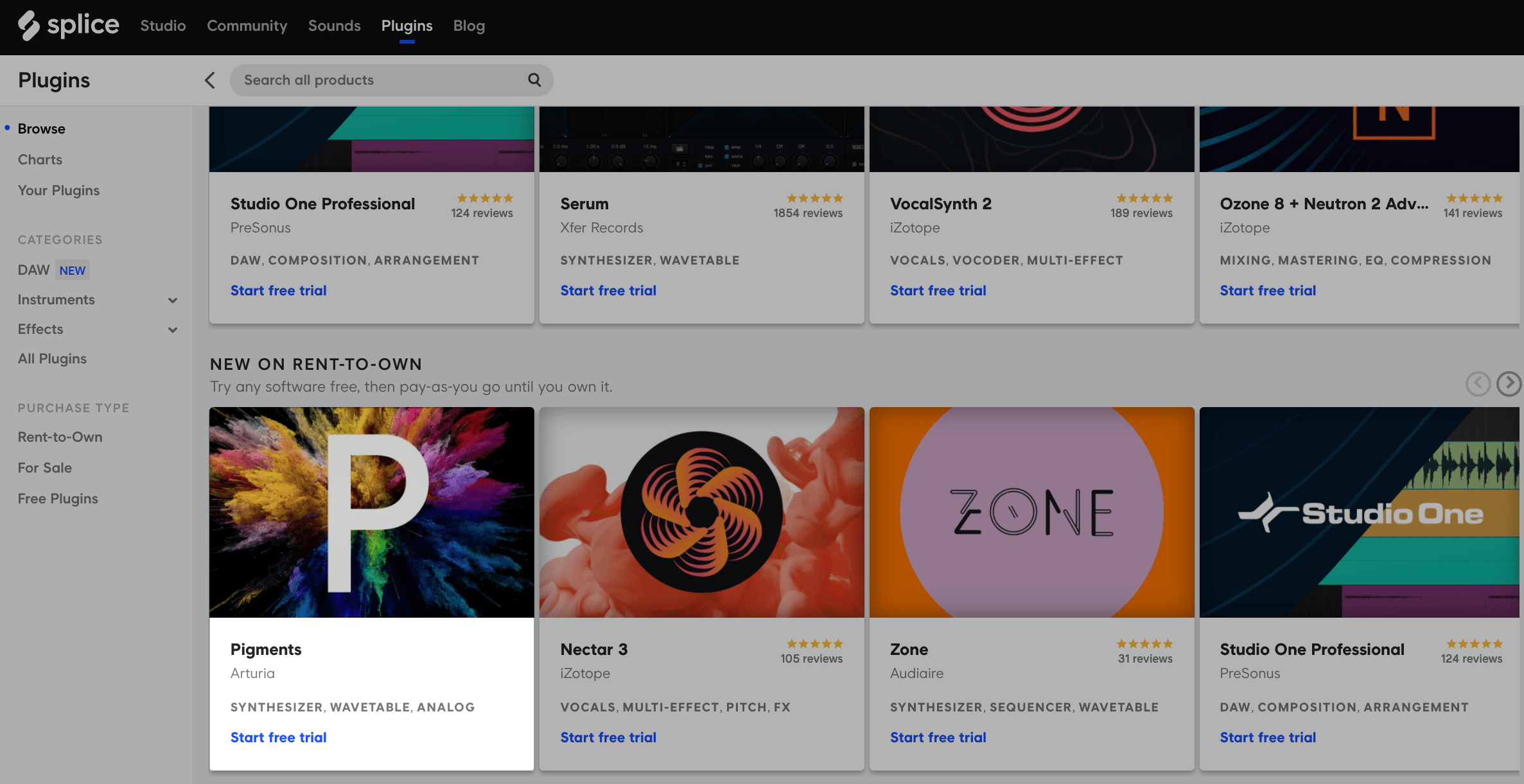Open the Studio One logo thumbnail

tap(1360, 512)
